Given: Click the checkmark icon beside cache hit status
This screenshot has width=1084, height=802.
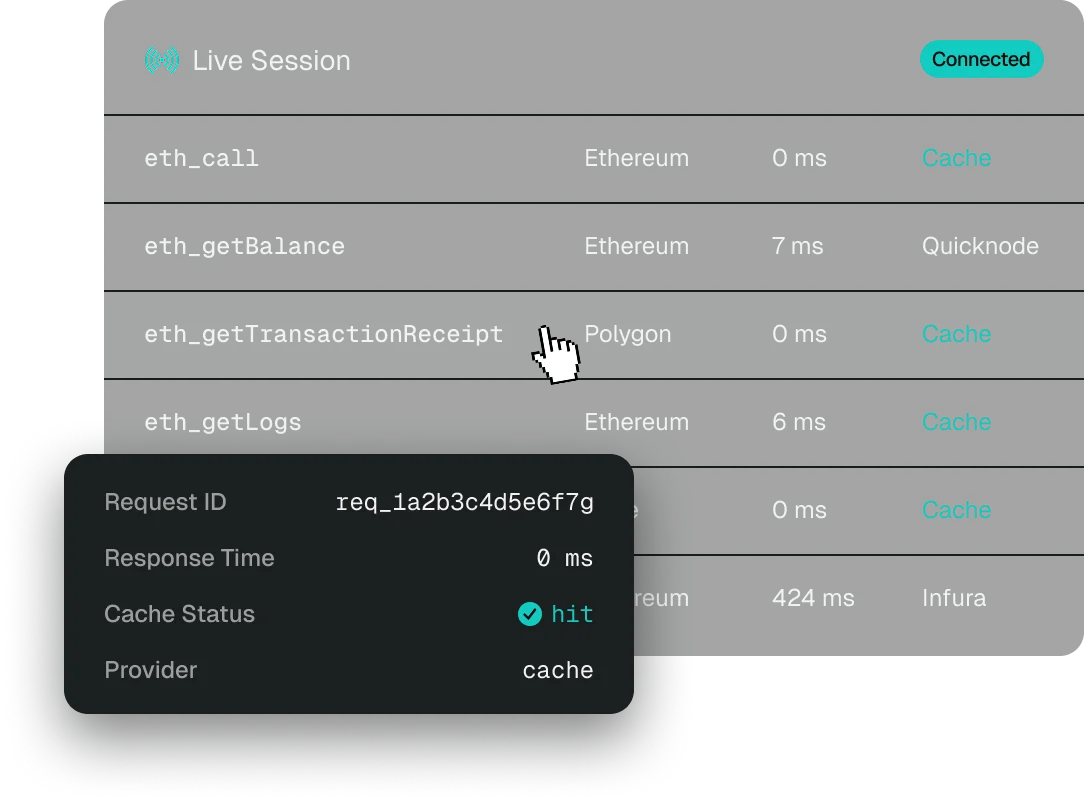Looking at the screenshot, I should tap(530, 614).
